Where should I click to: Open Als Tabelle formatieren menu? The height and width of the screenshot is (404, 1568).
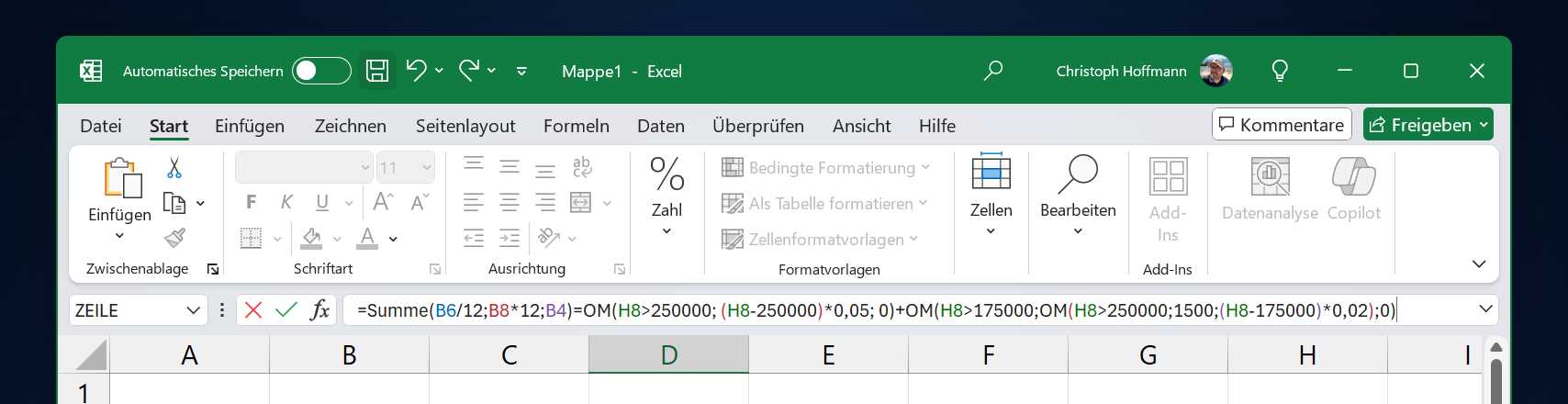(x=824, y=203)
